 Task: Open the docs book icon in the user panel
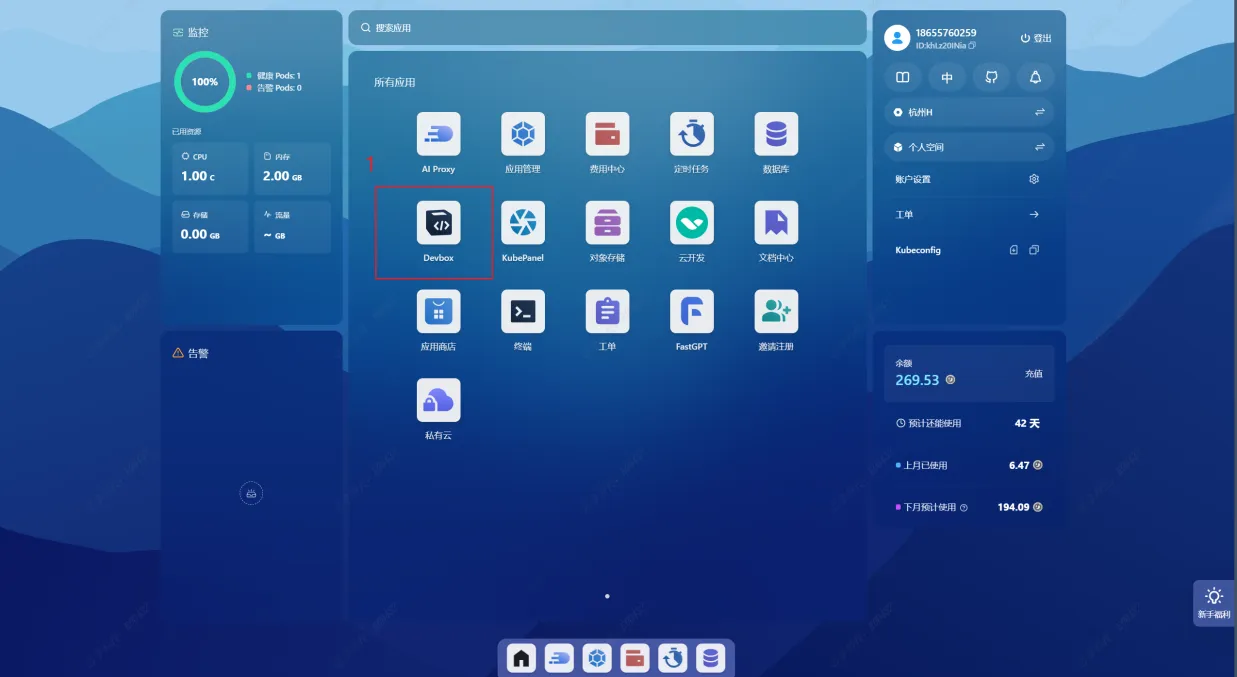click(903, 77)
